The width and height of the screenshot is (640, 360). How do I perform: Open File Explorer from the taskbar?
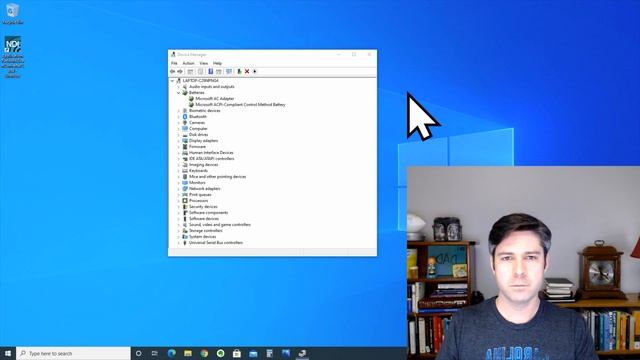[188, 353]
